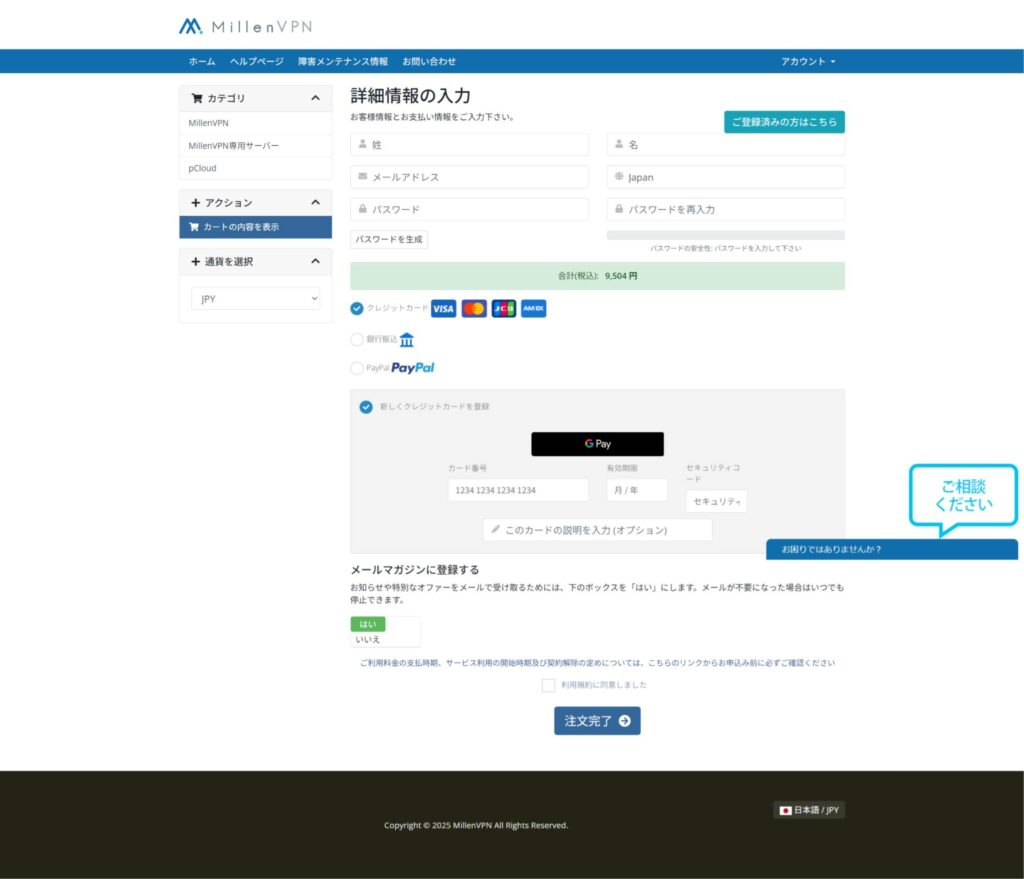
Task: Click the JCB card icon
Action: click(504, 309)
